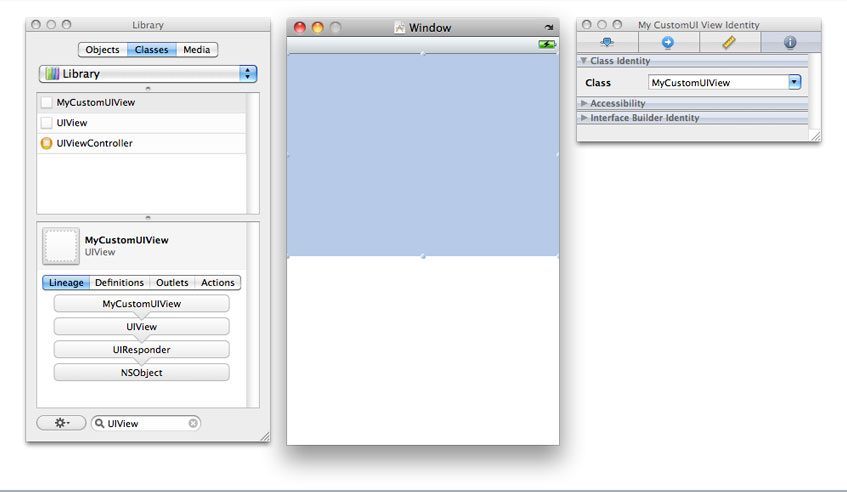
Task: Click the UIResponder lineage button
Action: pyautogui.click(x=141, y=350)
